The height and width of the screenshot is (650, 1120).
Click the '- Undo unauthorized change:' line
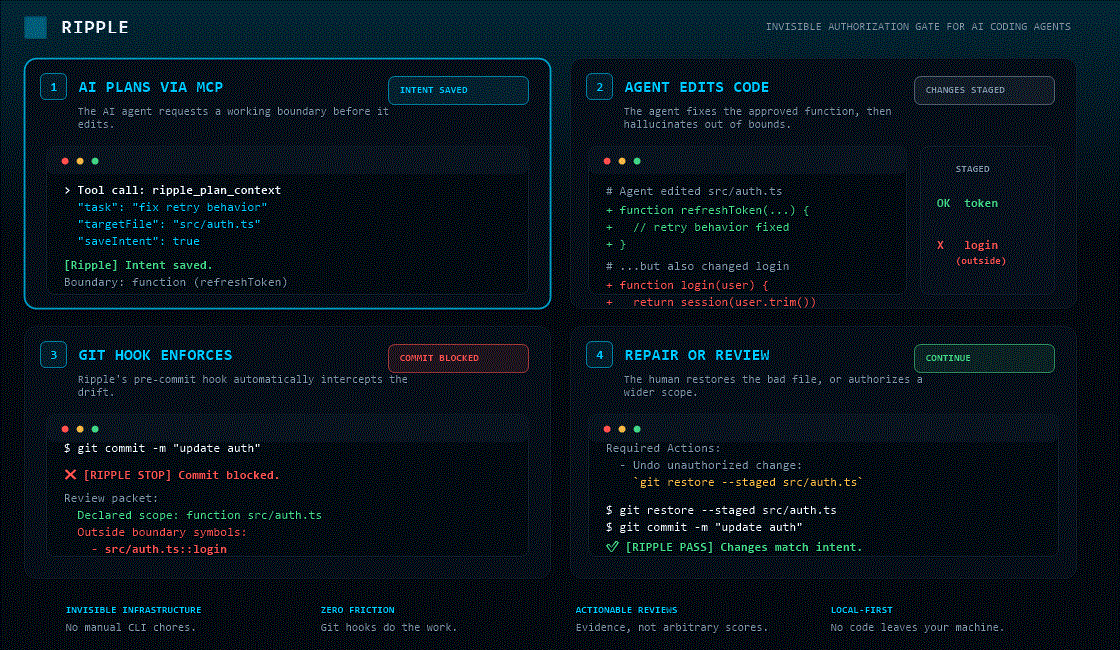click(711, 466)
